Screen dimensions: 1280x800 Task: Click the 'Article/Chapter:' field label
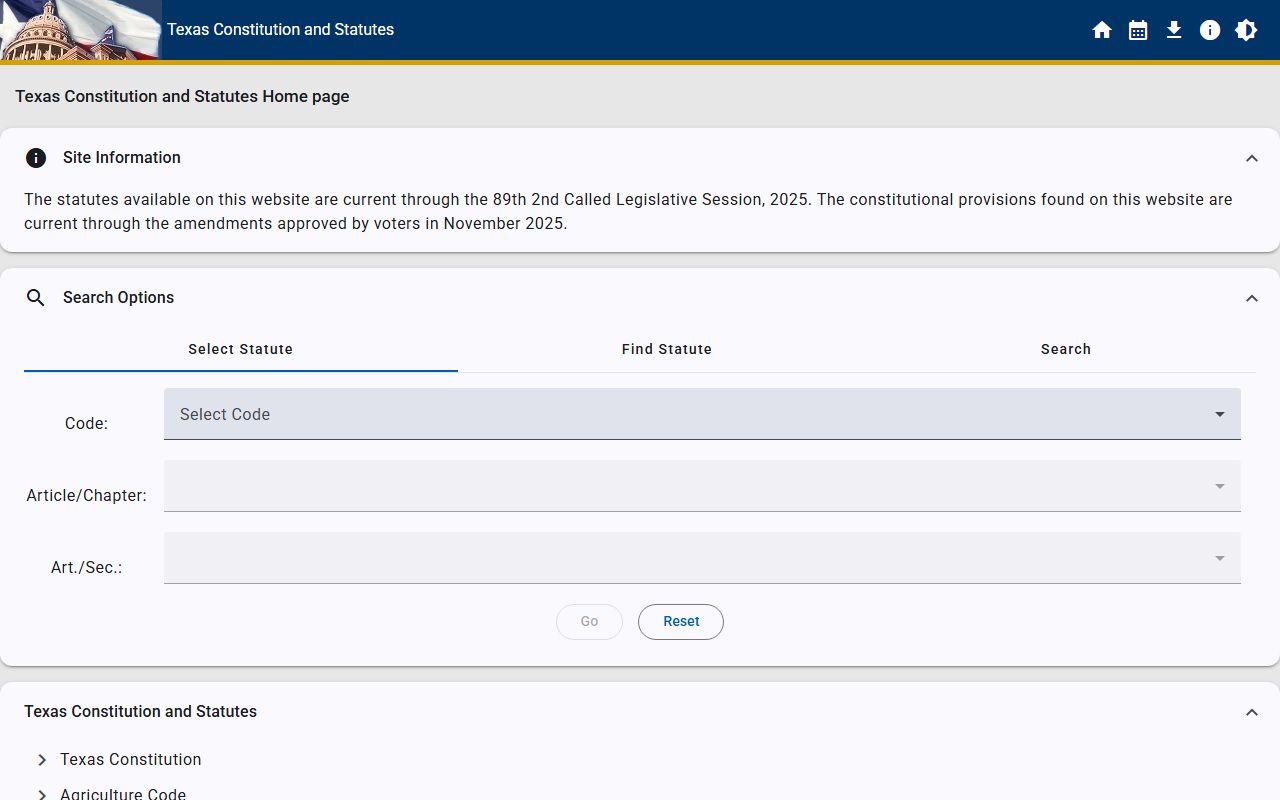(x=86, y=495)
